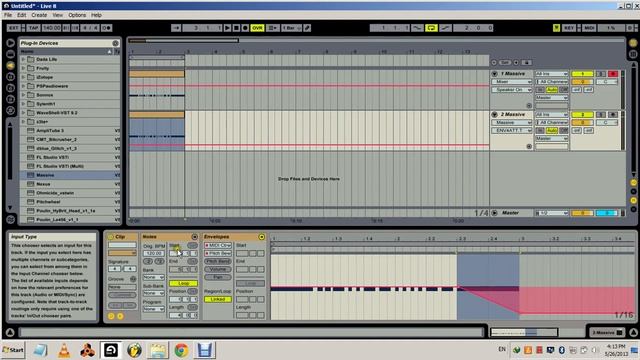The width and height of the screenshot is (640, 360).
Task: Click the Punch-Out switch icon
Action: [x=445, y=28]
